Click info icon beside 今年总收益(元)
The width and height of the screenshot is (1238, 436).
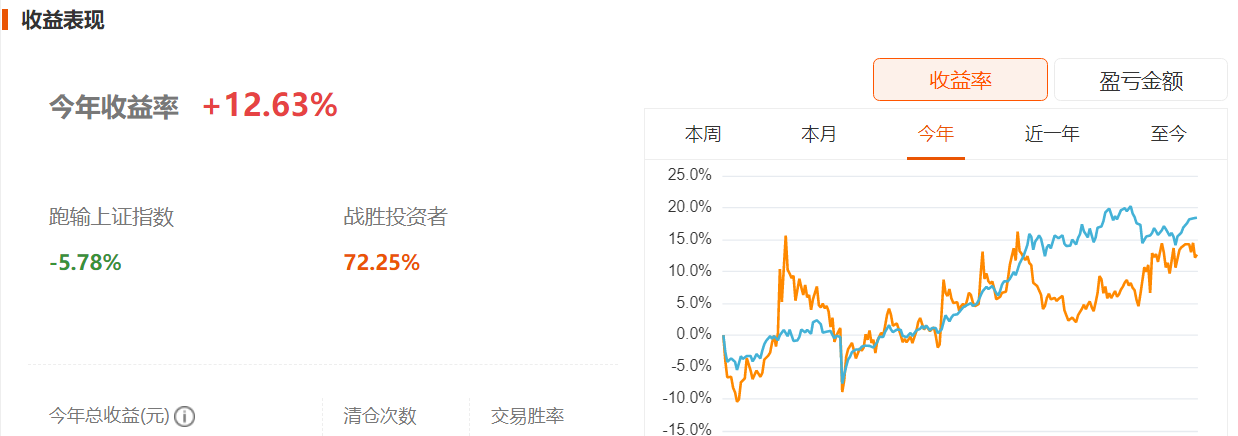tap(185, 417)
